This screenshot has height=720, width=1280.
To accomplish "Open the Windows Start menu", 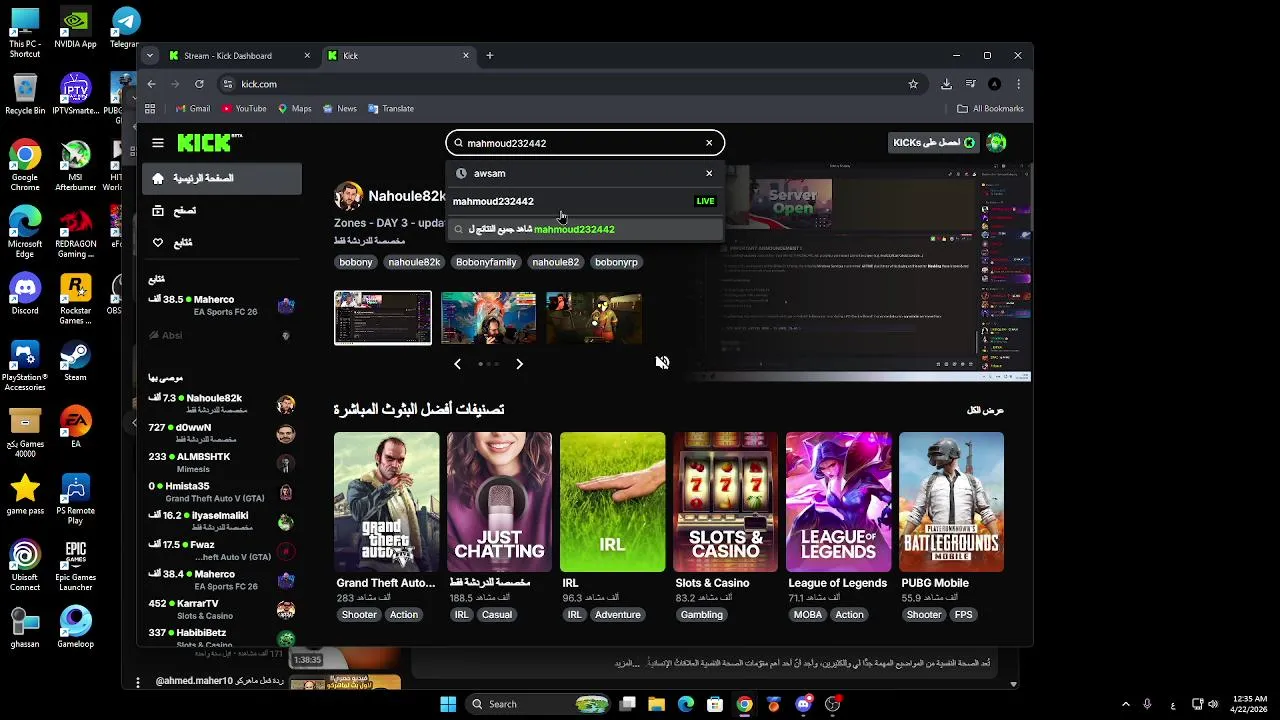I will [x=448, y=704].
